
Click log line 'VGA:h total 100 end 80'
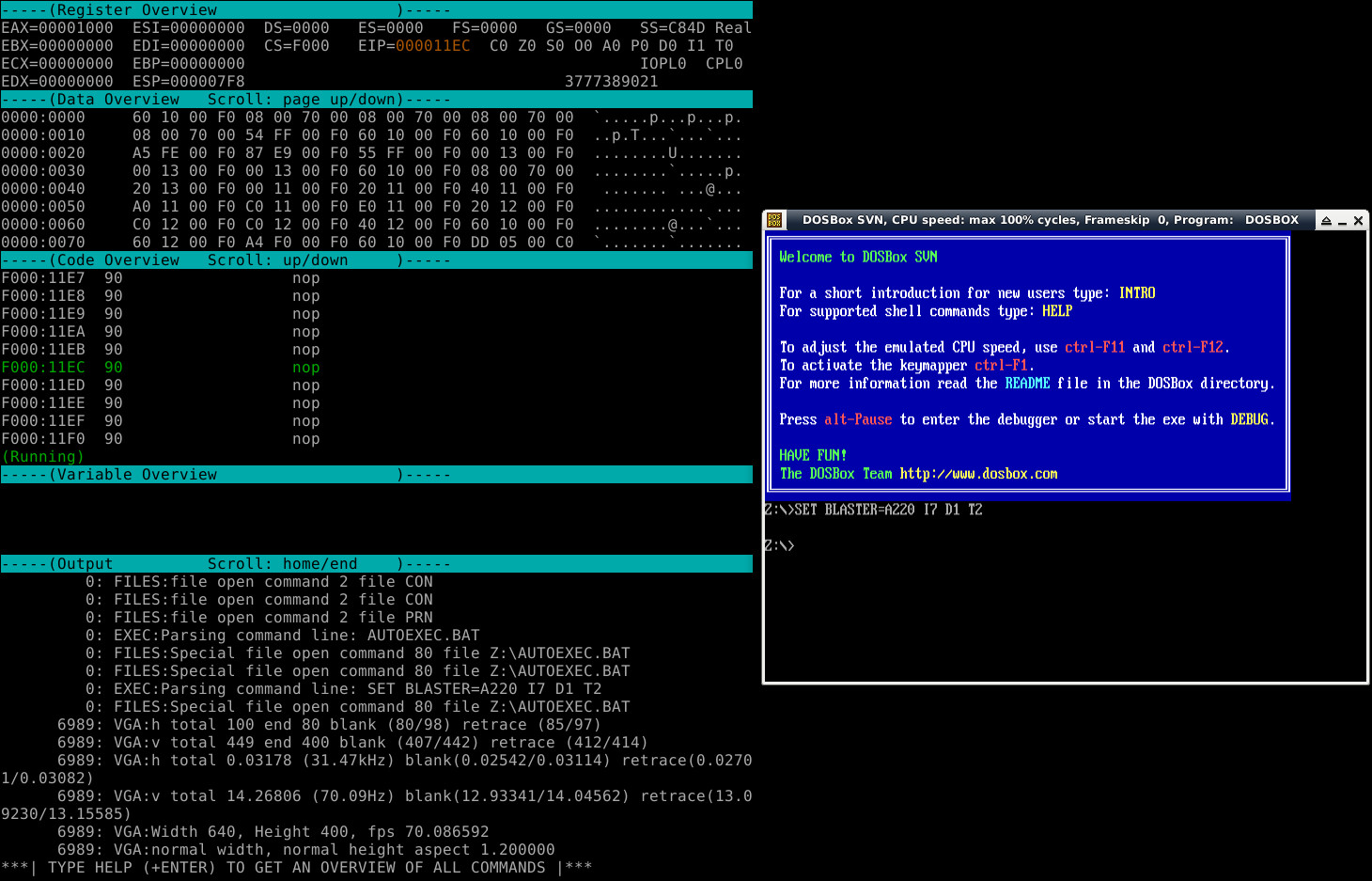point(330,725)
